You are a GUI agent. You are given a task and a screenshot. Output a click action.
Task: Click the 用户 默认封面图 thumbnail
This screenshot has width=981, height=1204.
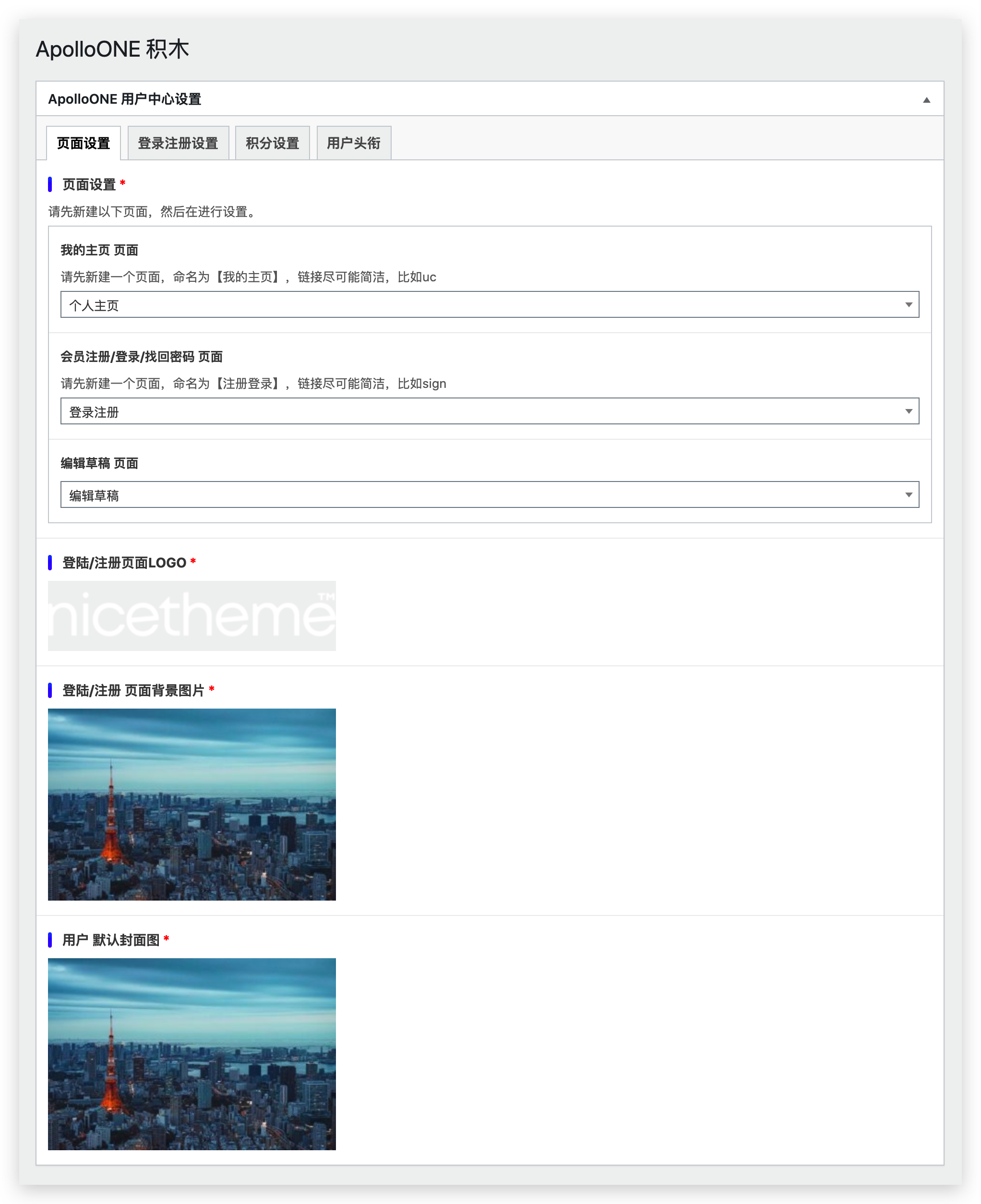191,1054
